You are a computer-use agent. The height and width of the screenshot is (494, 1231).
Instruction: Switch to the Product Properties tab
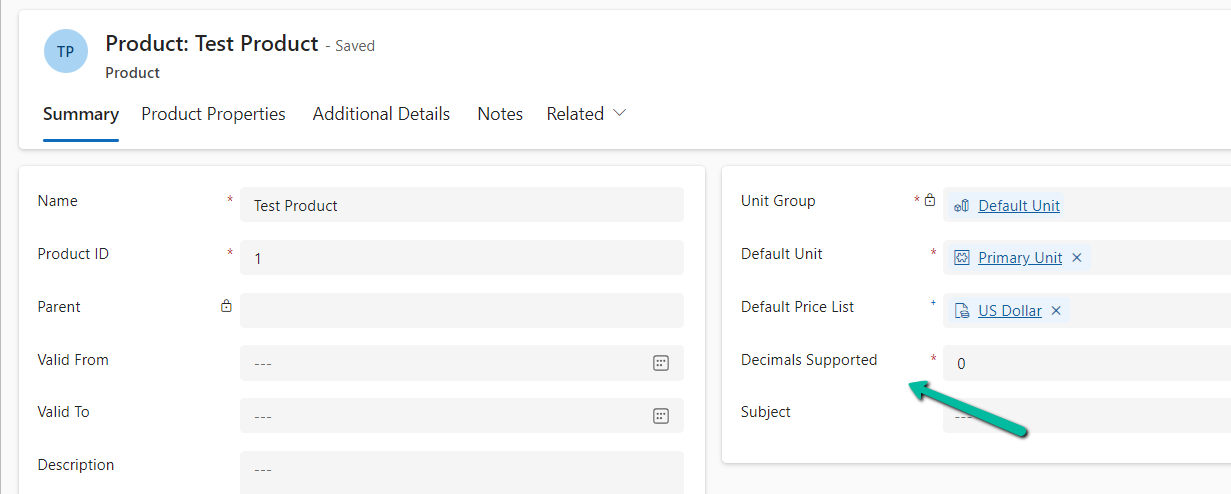213,114
